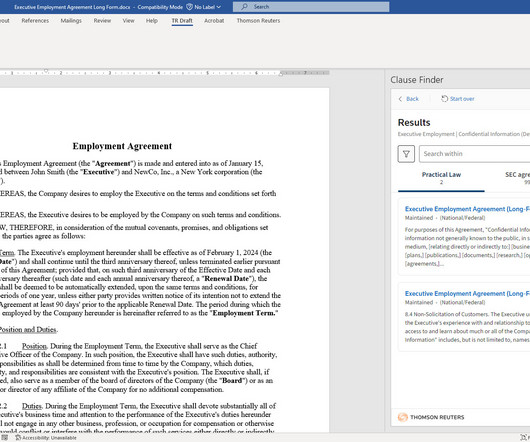Open the Non-Solicitation of Customers result title
530x442 pixels.
(x=467, y=293)
